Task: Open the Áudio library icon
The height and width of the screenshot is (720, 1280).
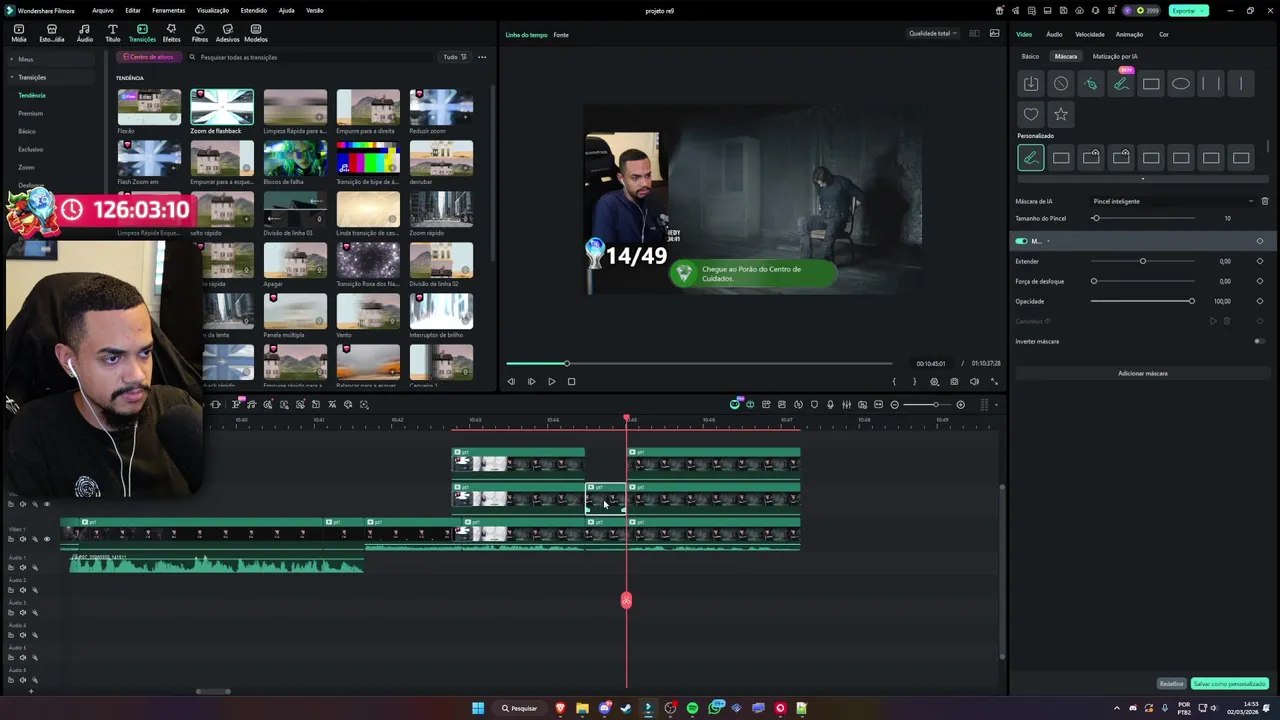Action: coord(85,33)
